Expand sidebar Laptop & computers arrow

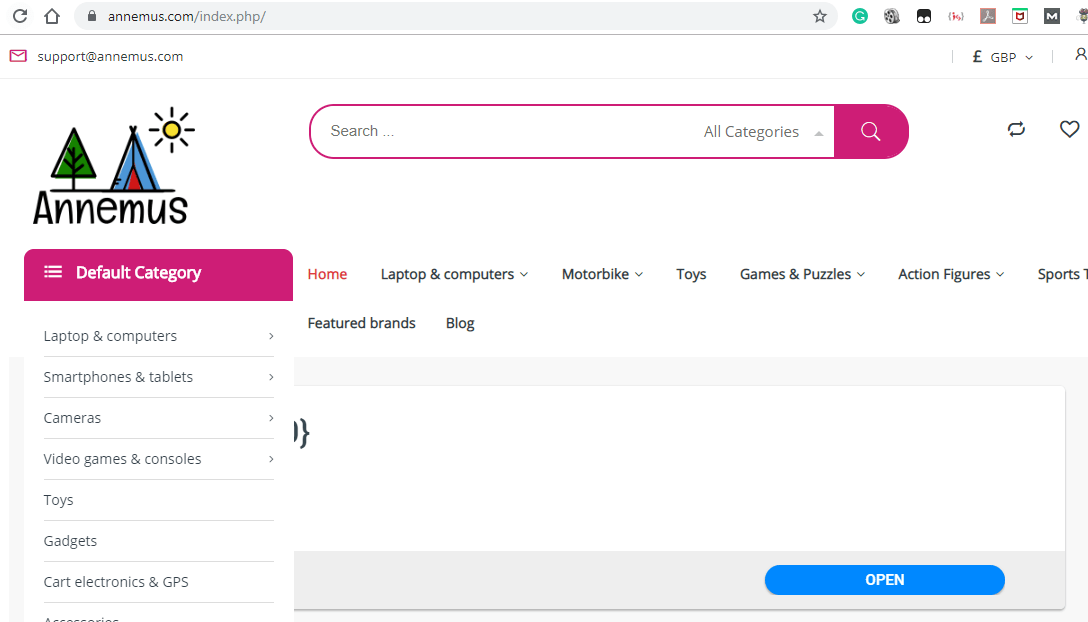pos(271,336)
